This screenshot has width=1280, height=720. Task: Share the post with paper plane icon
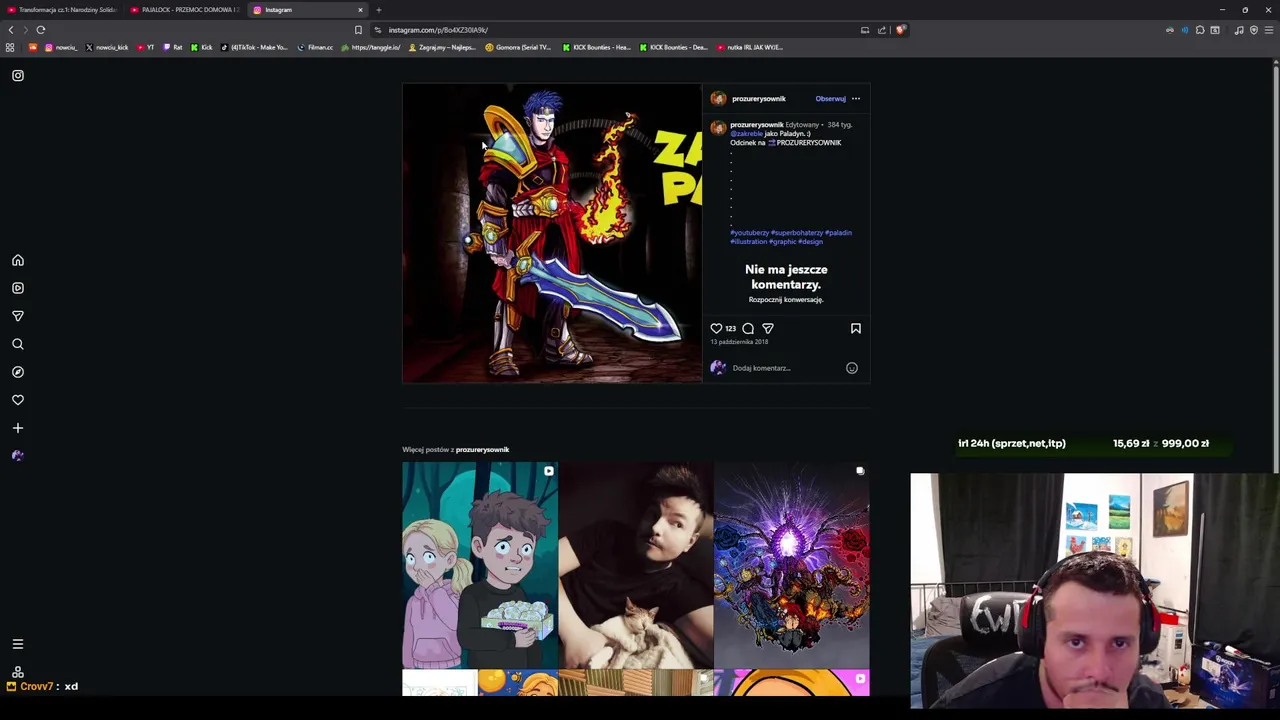click(x=768, y=328)
